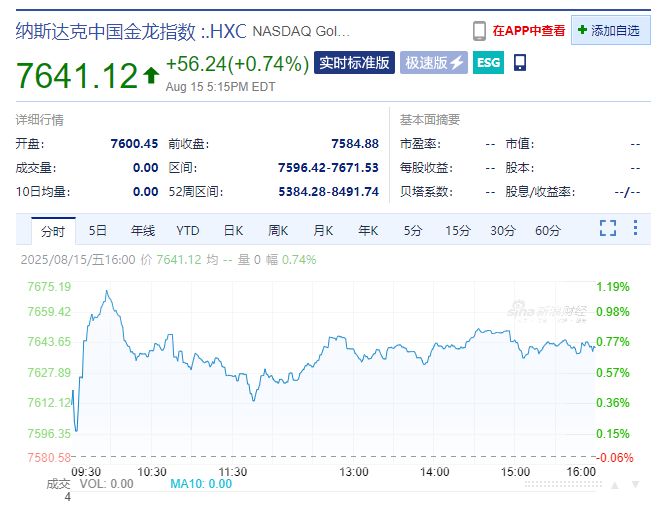The width and height of the screenshot is (657, 508).
Task: Click the VOL: 0.00 volume label
Action: pos(106,484)
